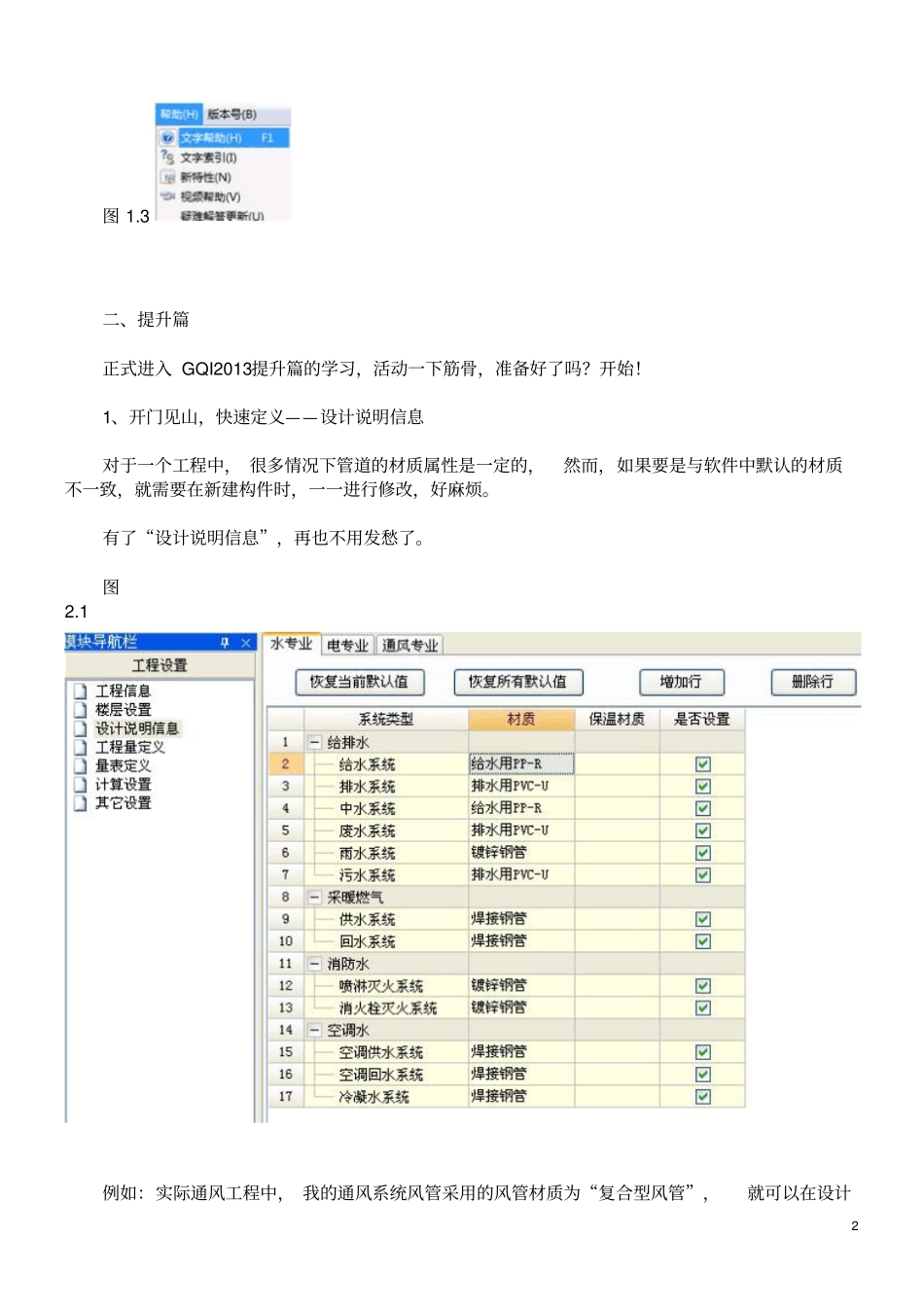
Task: Open 楼层设置 in navigation tree
Action: pos(123,709)
